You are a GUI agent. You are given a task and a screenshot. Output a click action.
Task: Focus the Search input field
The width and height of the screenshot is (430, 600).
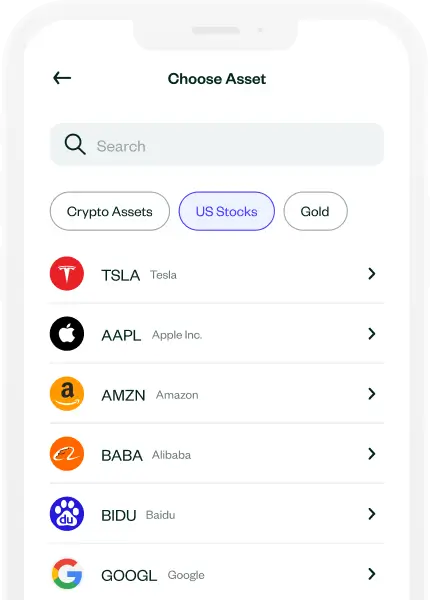coord(217,144)
